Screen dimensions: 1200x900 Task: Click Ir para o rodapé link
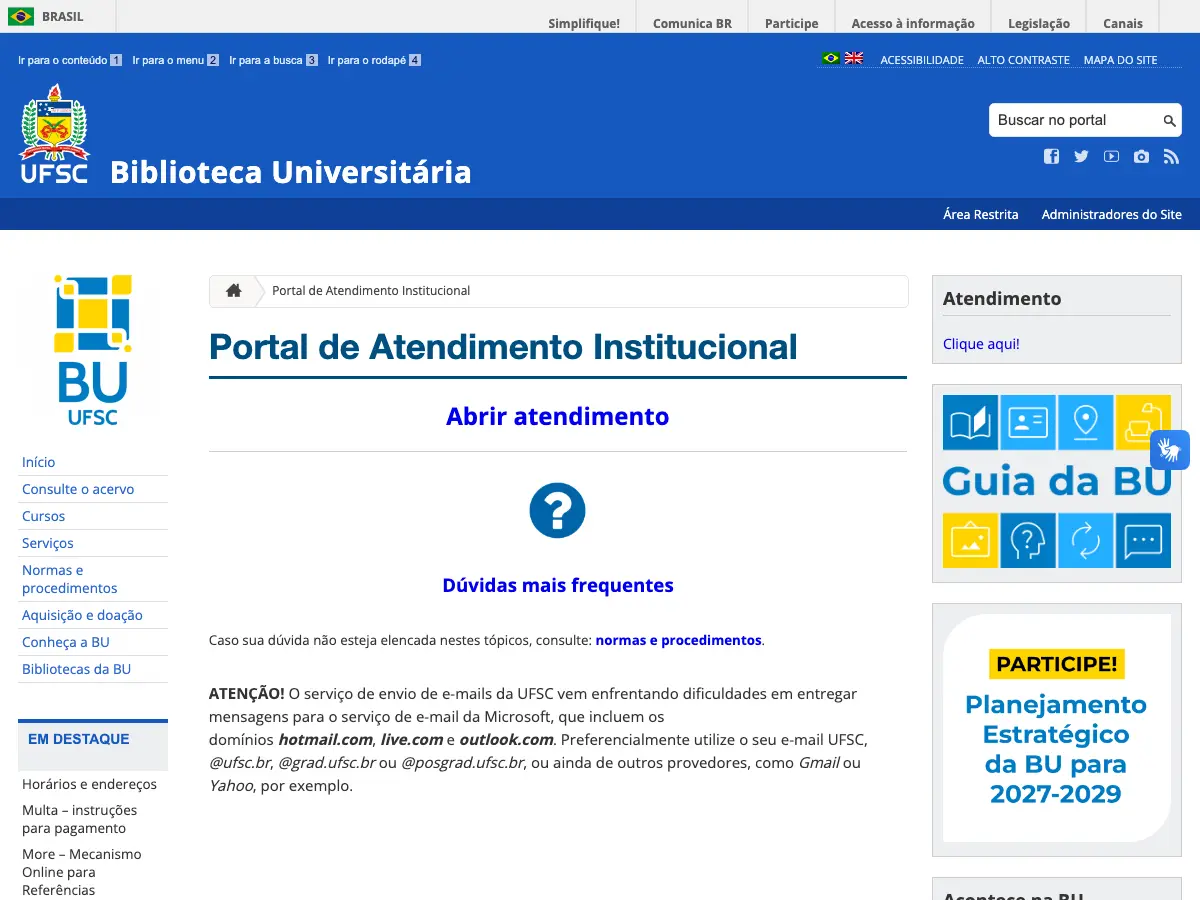(x=375, y=60)
